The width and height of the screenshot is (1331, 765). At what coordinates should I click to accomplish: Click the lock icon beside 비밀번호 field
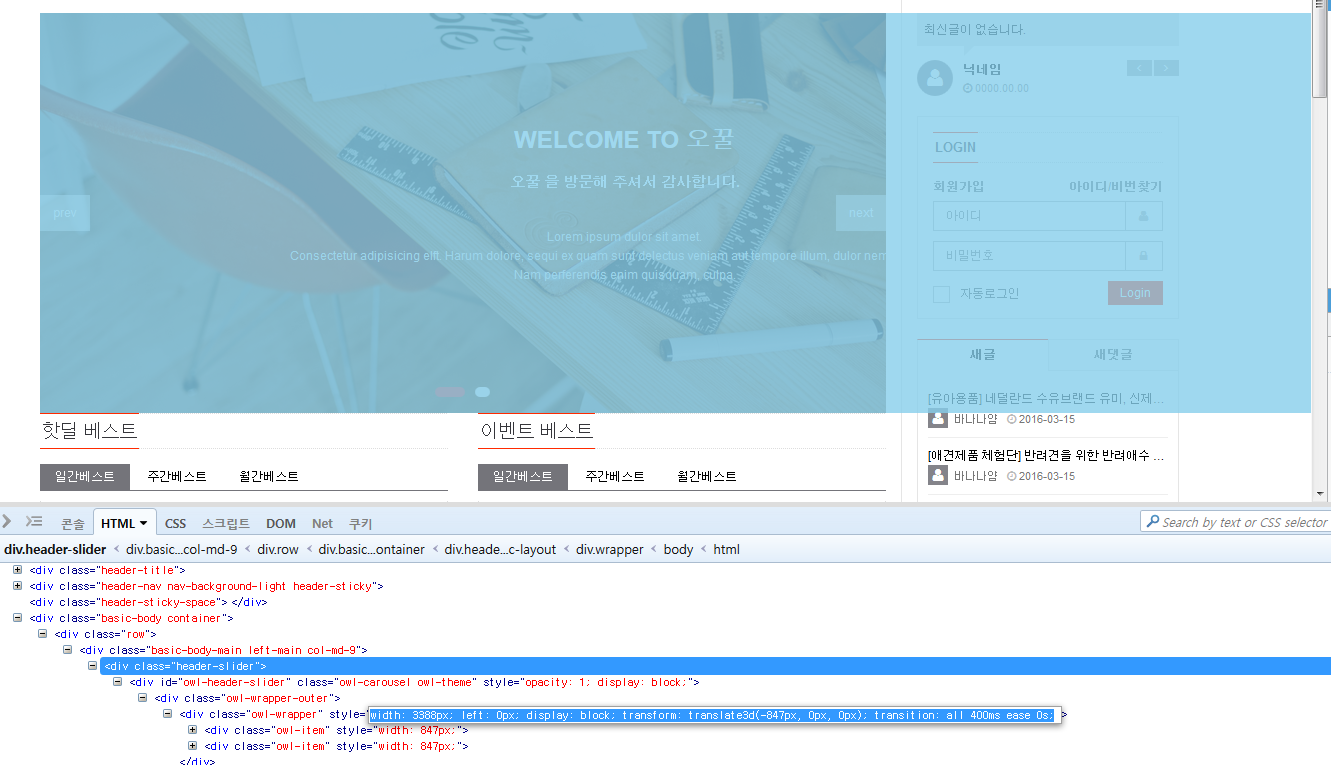click(x=1144, y=256)
